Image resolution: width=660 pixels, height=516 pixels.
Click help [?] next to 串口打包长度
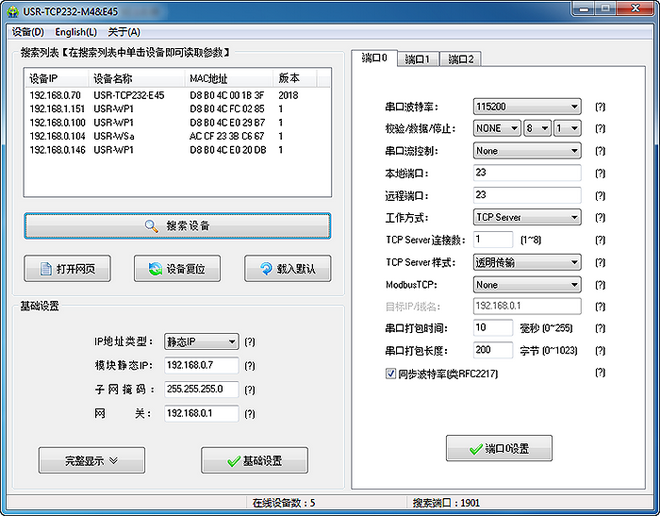[x=600, y=351]
